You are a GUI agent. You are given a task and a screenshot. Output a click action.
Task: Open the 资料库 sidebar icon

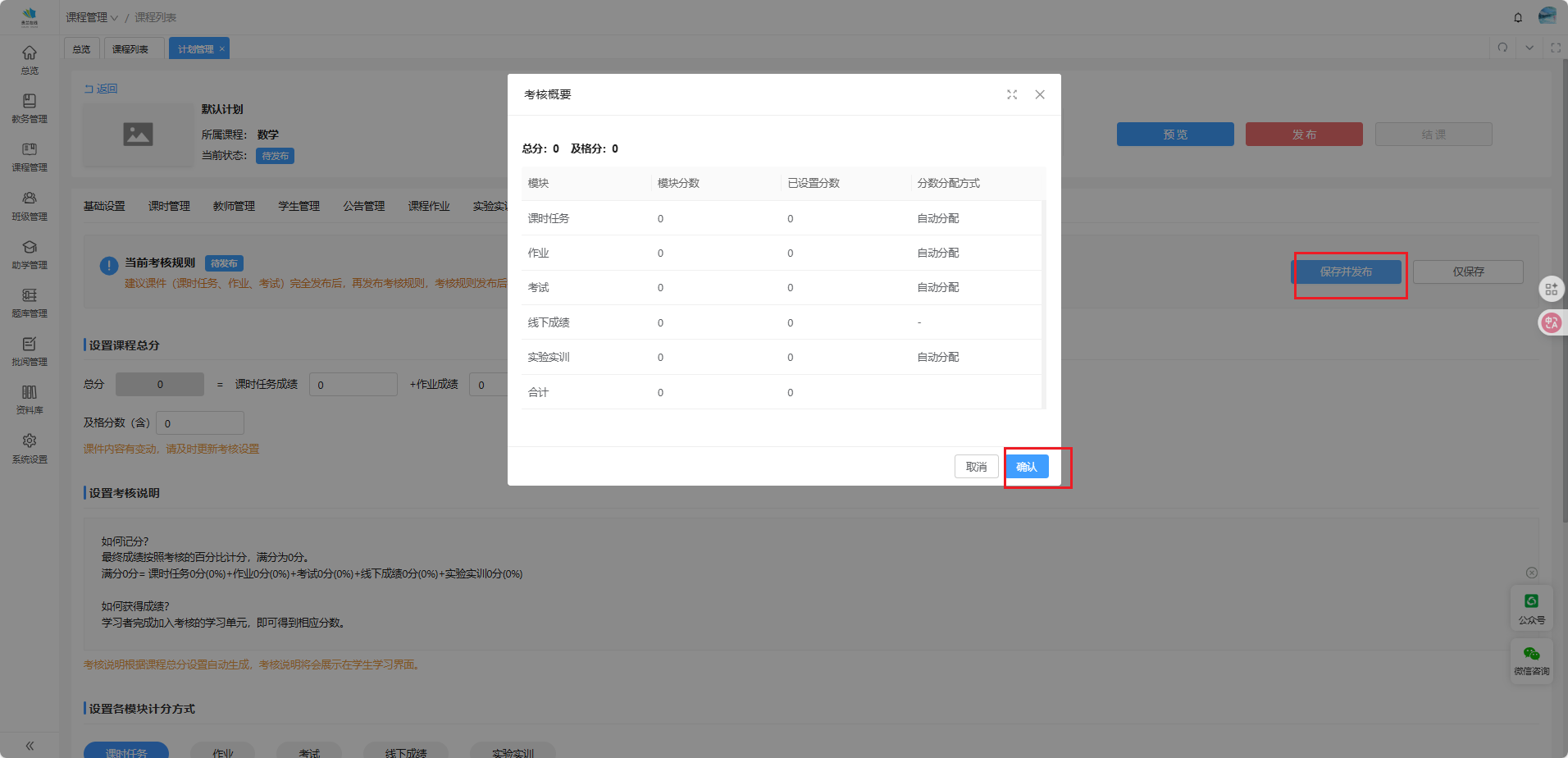(x=30, y=399)
